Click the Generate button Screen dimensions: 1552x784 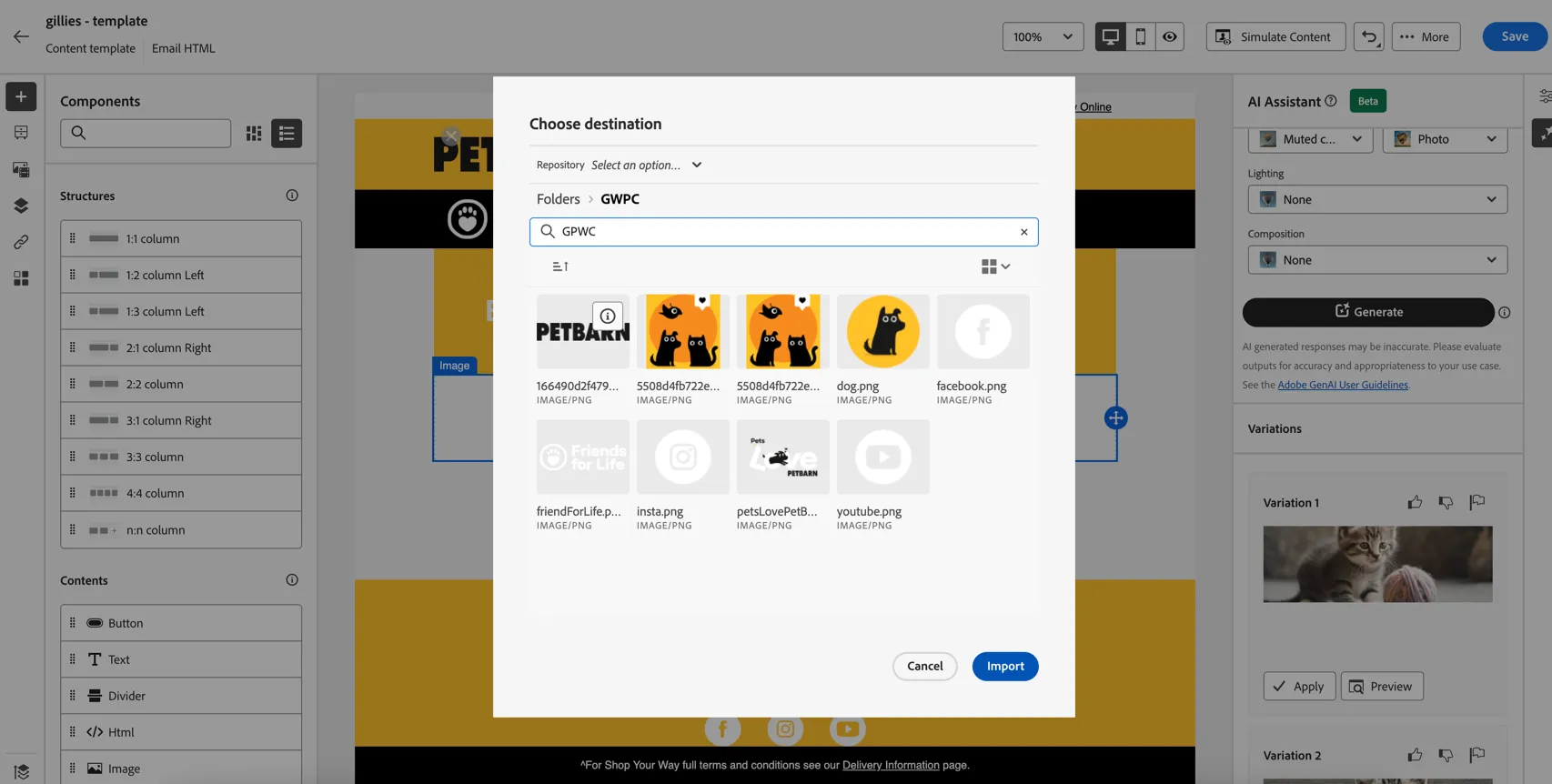1368,312
